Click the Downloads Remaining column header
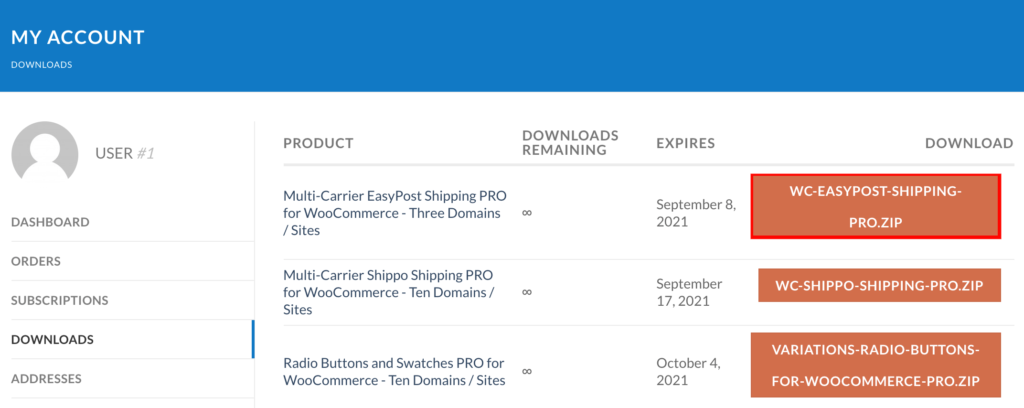The image size is (1024, 408). point(570,142)
